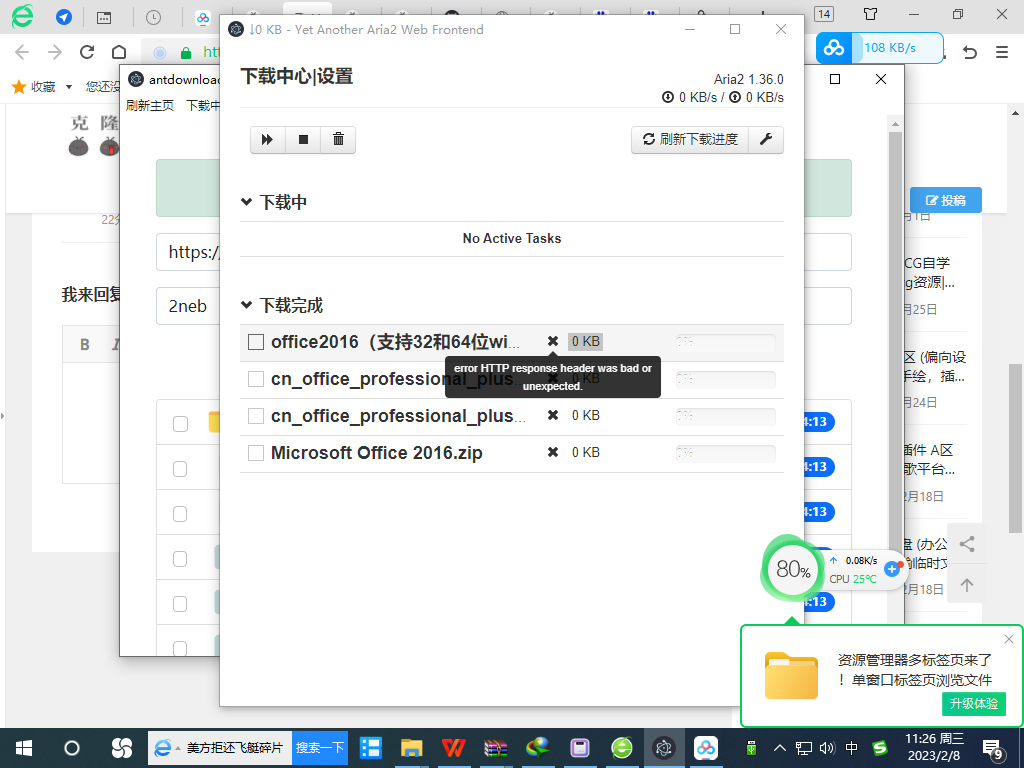Open taskbar notification center
Viewport: 1024px width, 768px height.
coord(993,749)
